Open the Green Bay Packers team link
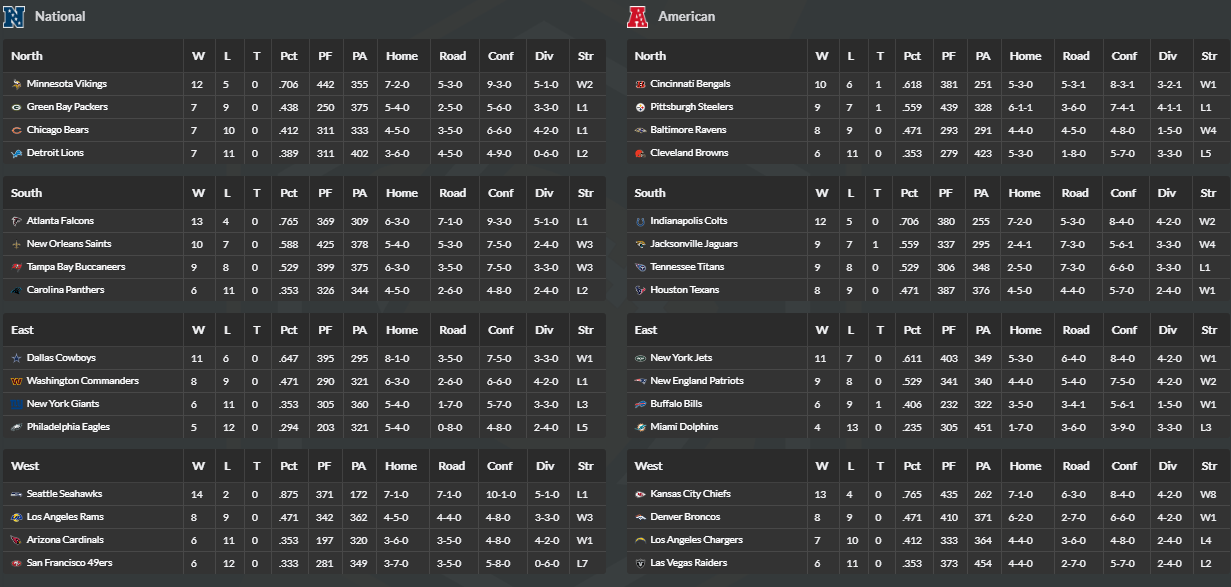The image size is (1231, 587). tap(67, 107)
